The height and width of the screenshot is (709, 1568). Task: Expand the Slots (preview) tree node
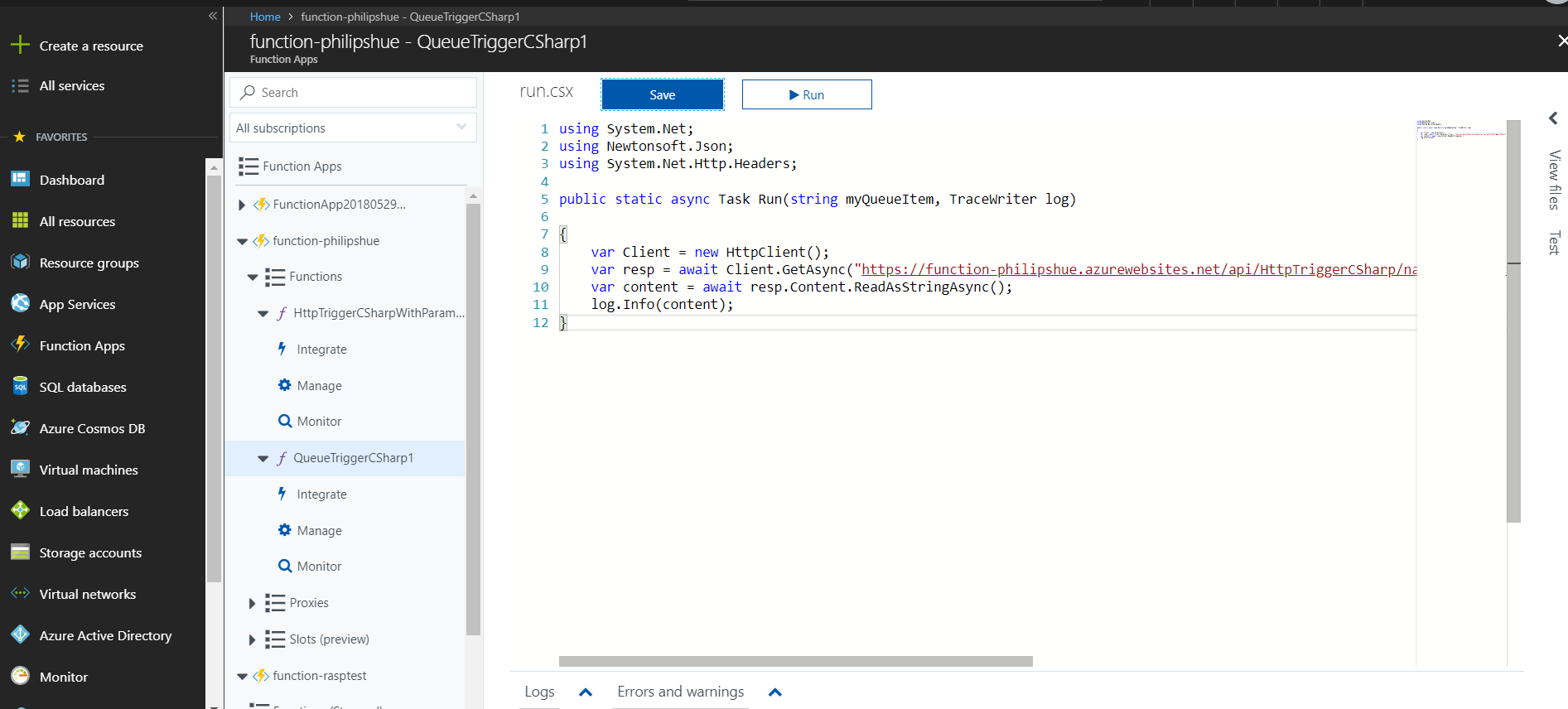click(253, 639)
